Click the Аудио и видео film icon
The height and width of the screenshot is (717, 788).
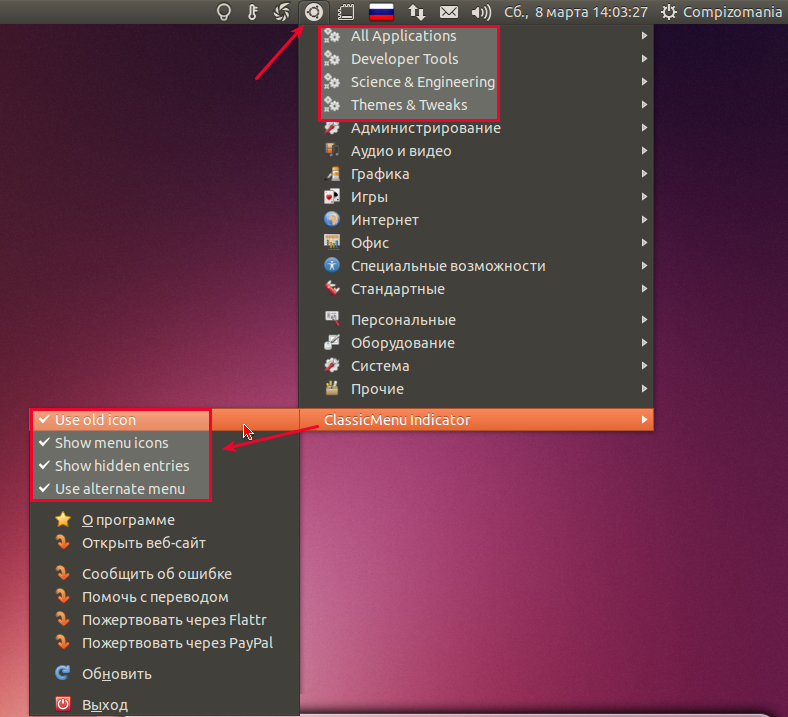pos(332,150)
